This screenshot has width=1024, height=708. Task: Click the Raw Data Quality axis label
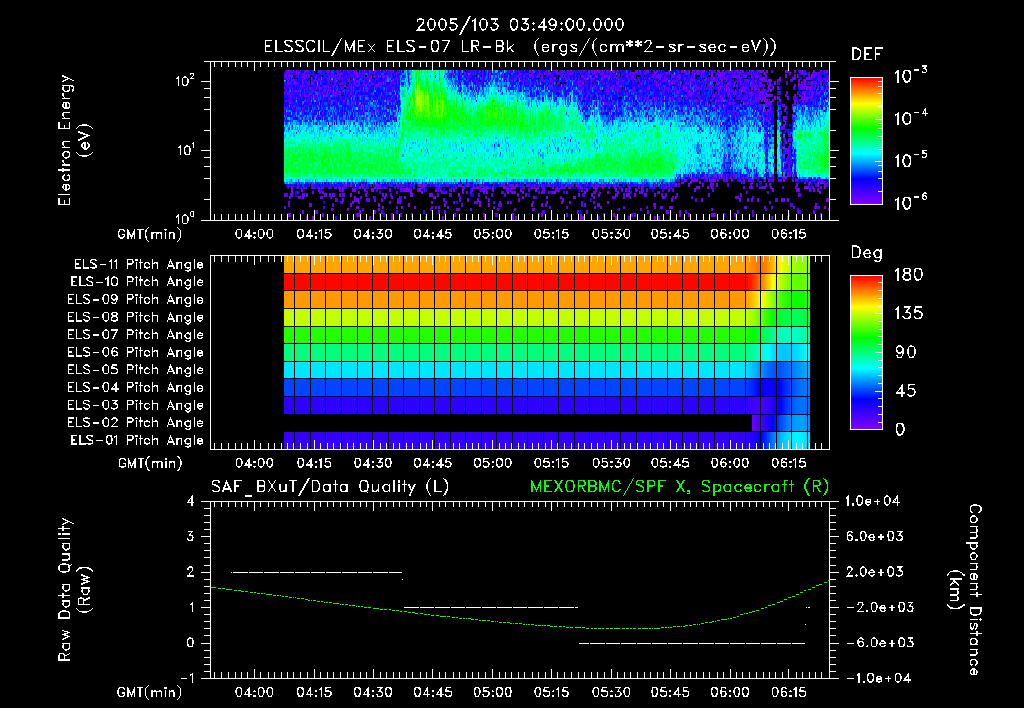point(74,590)
